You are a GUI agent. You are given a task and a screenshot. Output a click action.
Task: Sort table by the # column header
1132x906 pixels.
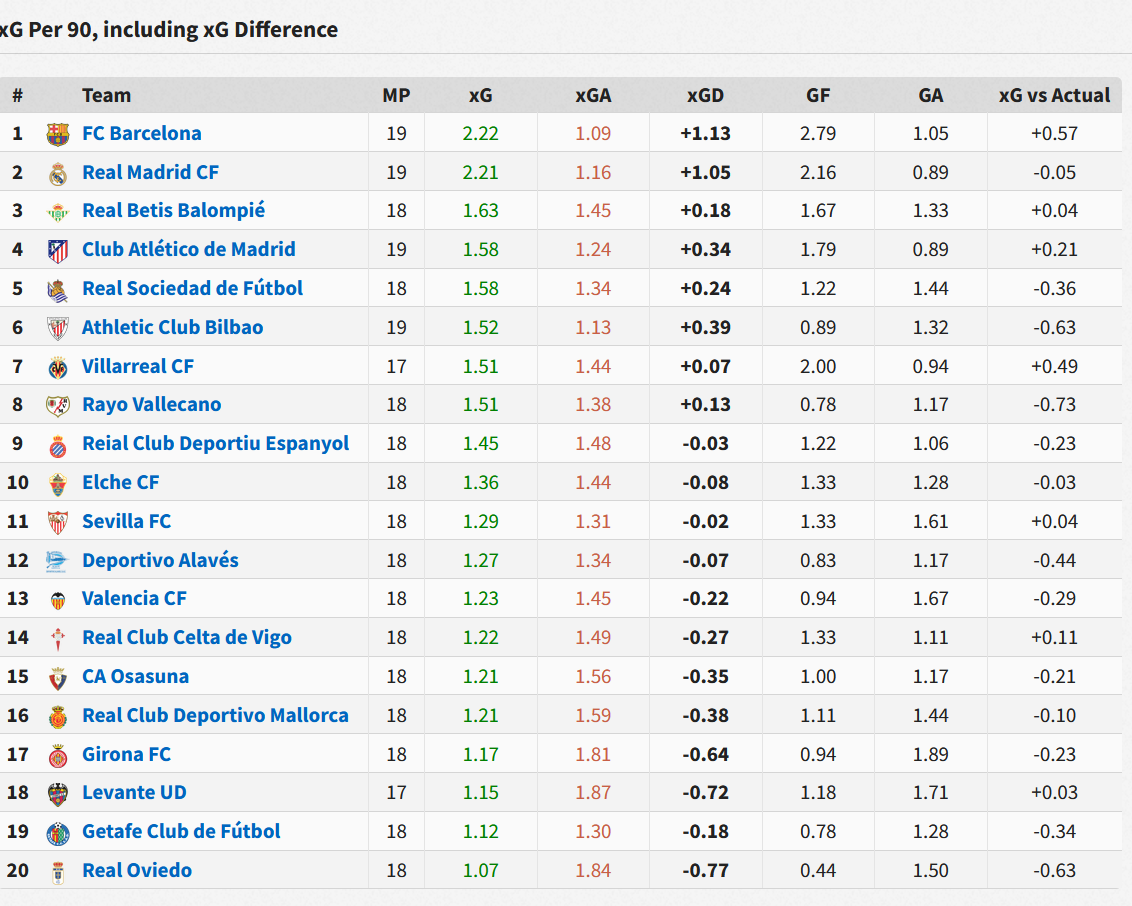(x=17, y=95)
